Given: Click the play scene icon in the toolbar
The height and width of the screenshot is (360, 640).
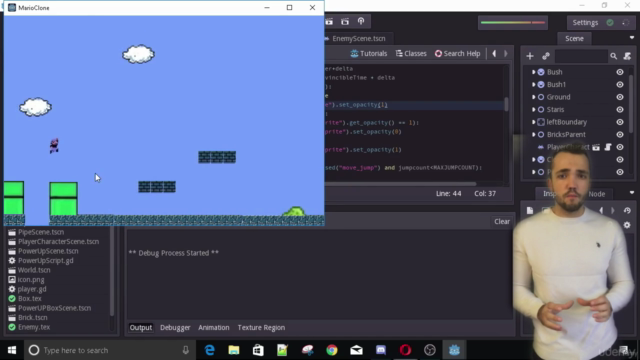Looking at the screenshot, I should point(329,22).
